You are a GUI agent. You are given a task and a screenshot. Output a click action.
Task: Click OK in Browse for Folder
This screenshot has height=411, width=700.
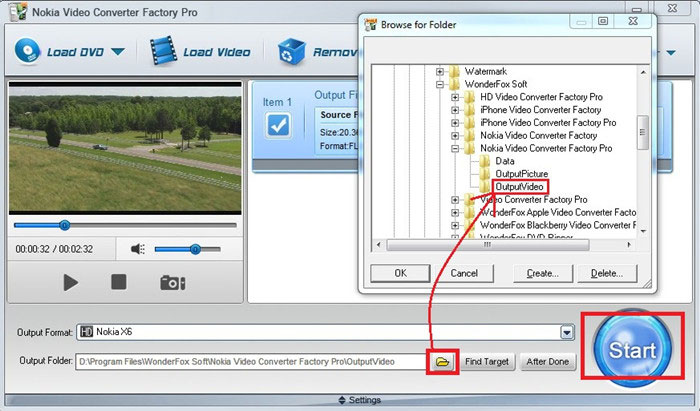click(x=400, y=273)
